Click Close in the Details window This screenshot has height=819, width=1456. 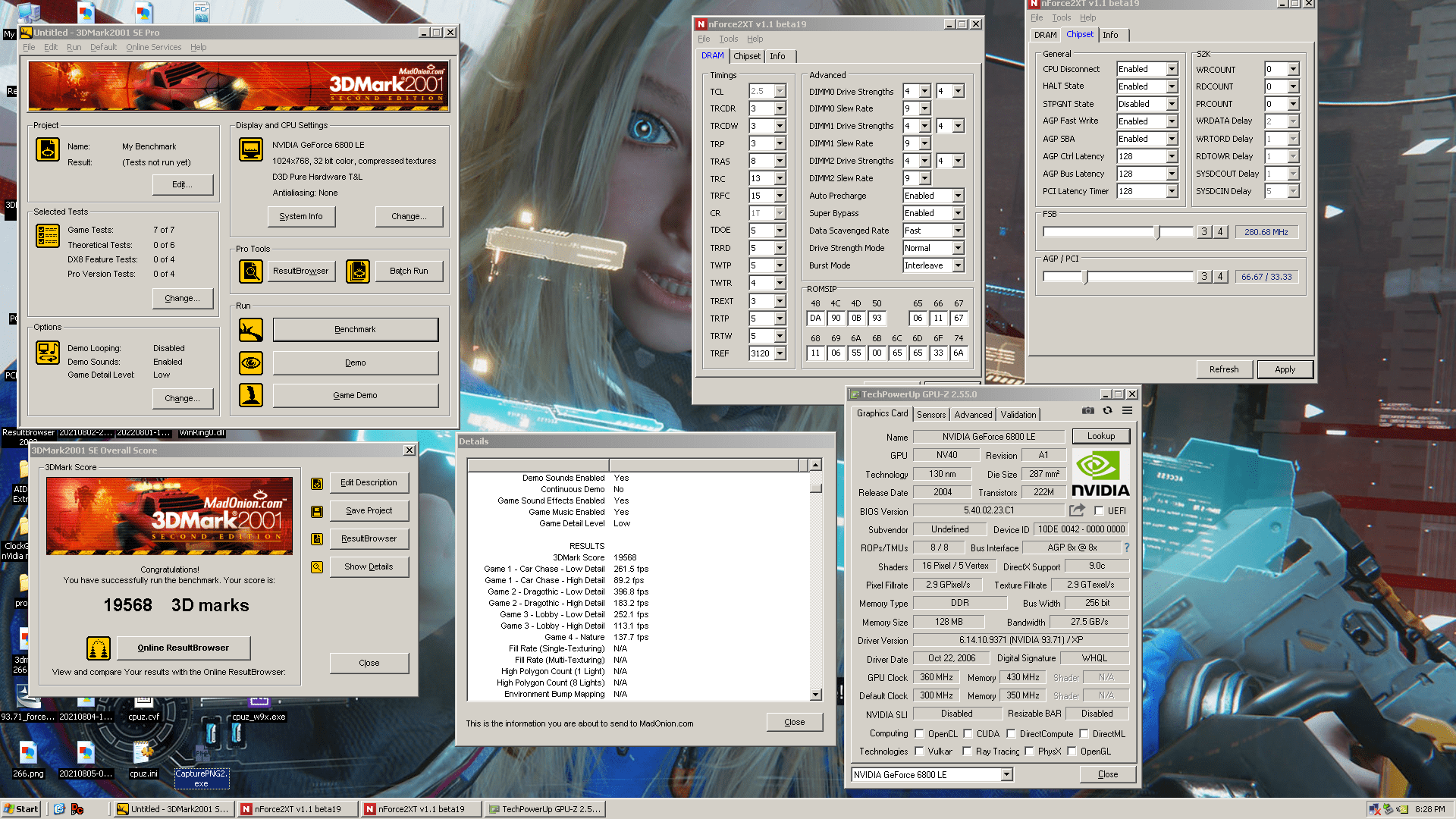794,723
